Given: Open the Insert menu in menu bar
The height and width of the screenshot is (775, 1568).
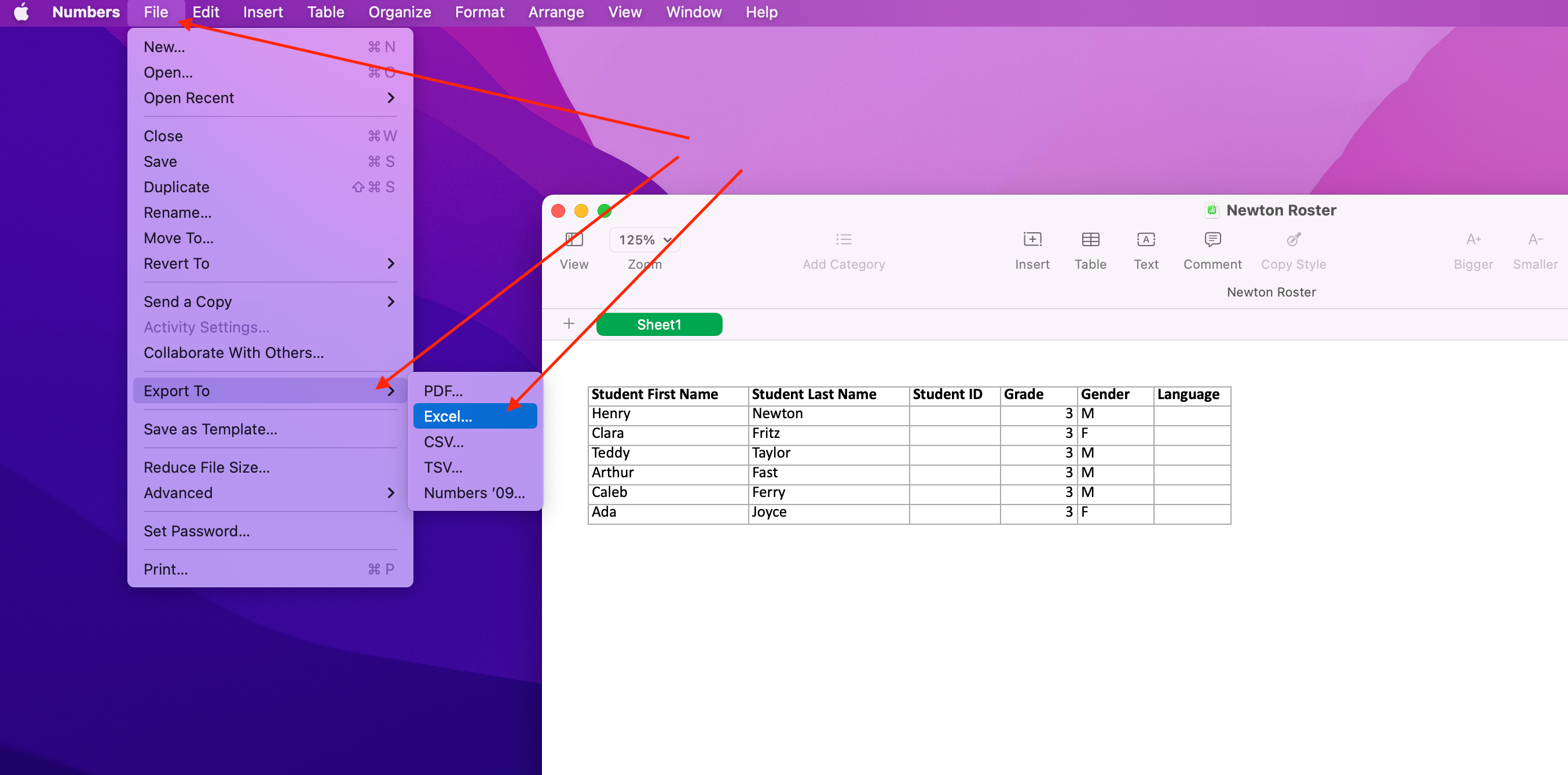Looking at the screenshot, I should coord(263,12).
